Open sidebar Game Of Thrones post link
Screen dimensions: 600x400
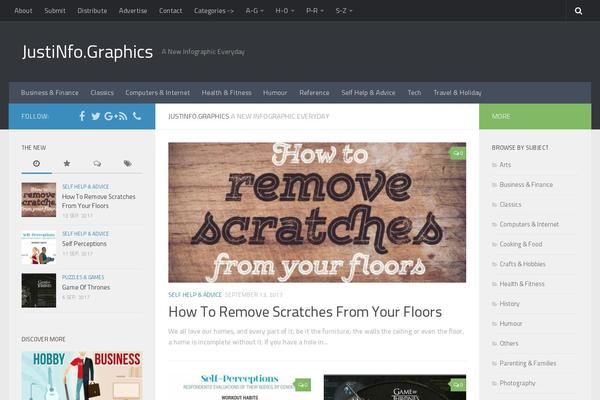point(86,287)
